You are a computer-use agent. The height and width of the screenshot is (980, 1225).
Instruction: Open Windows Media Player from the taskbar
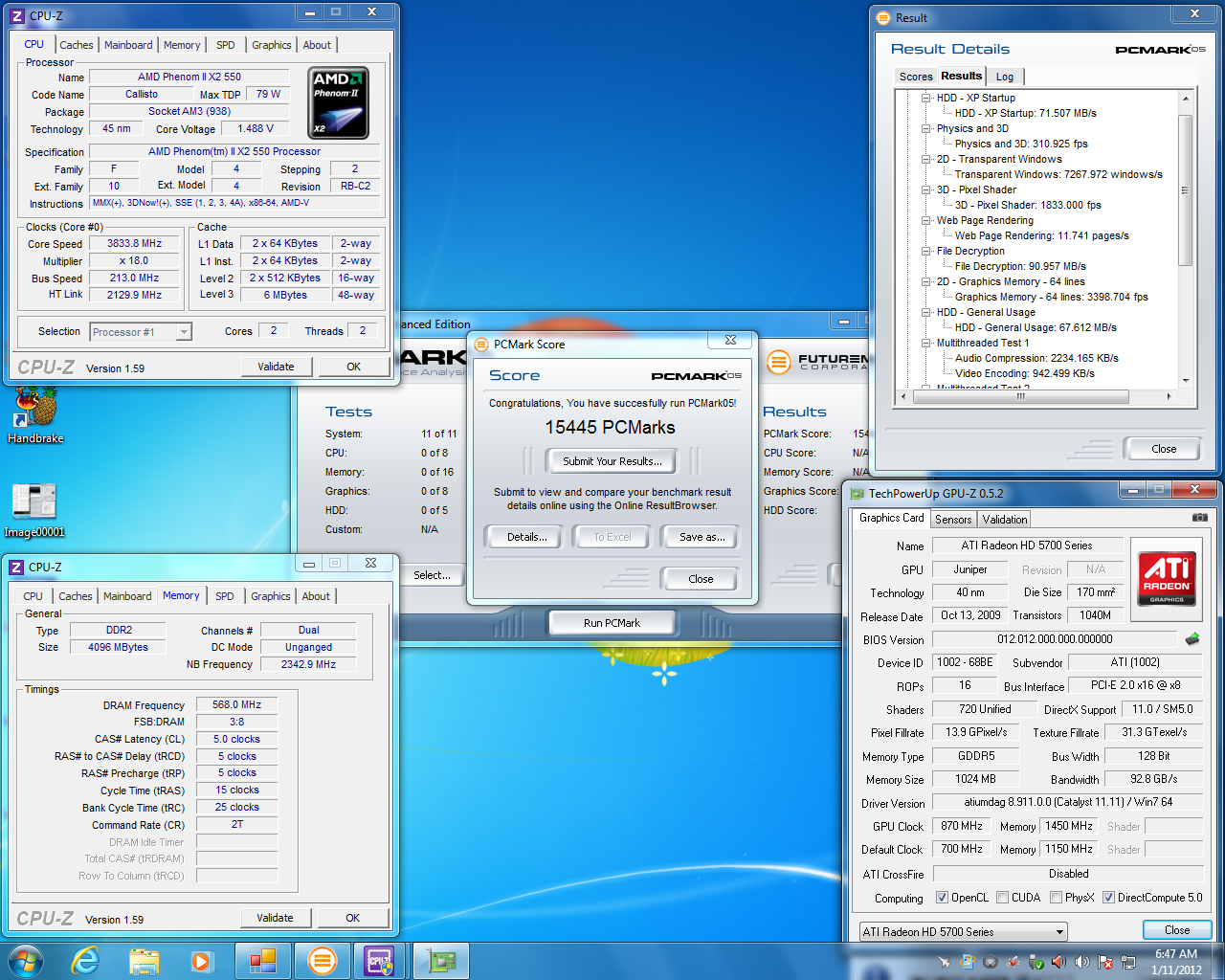pyautogui.click(x=201, y=961)
